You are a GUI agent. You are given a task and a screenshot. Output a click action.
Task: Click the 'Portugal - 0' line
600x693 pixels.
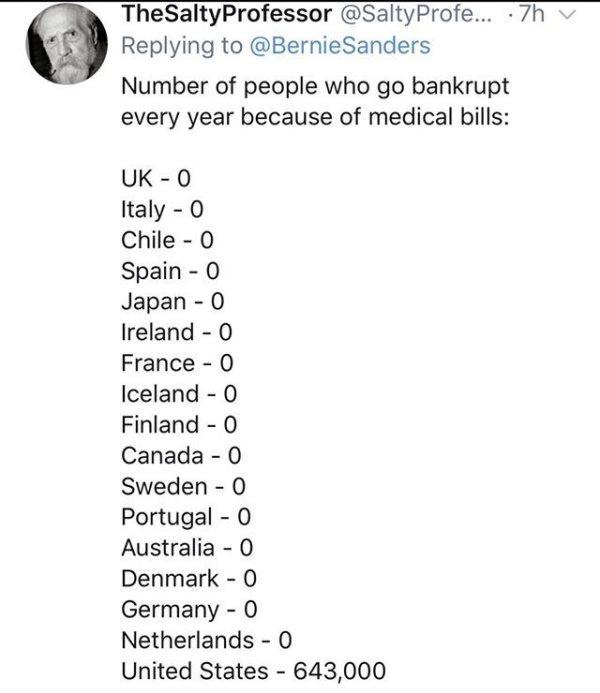[186, 518]
